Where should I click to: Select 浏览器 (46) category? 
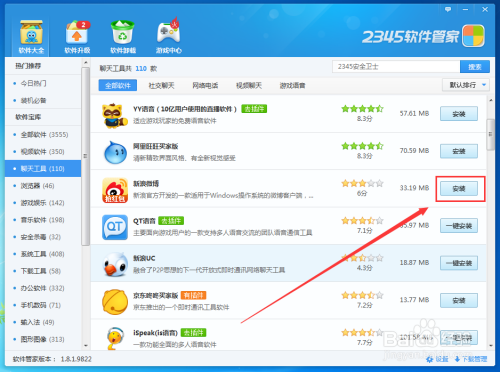click(43, 186)
